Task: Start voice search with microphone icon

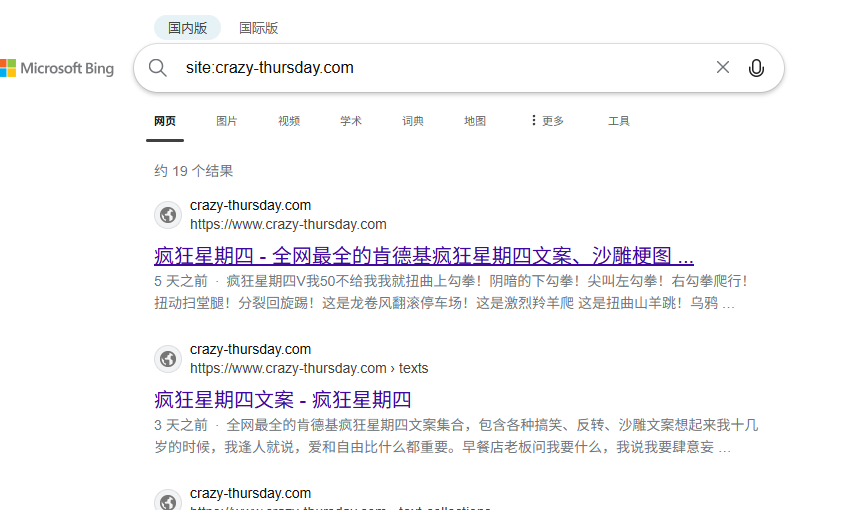Action: tap(756, 68)
